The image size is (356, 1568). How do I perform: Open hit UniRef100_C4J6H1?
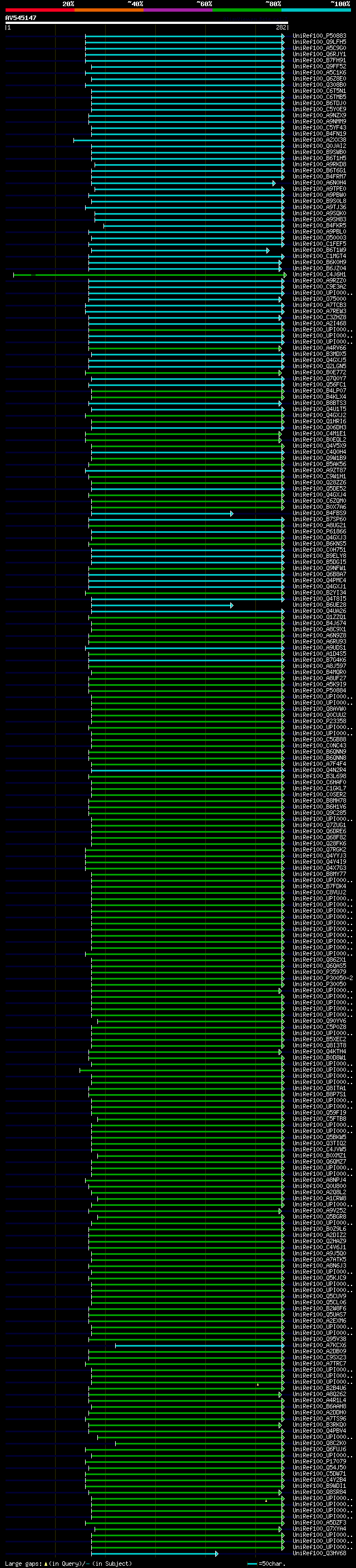pos(319,275)
